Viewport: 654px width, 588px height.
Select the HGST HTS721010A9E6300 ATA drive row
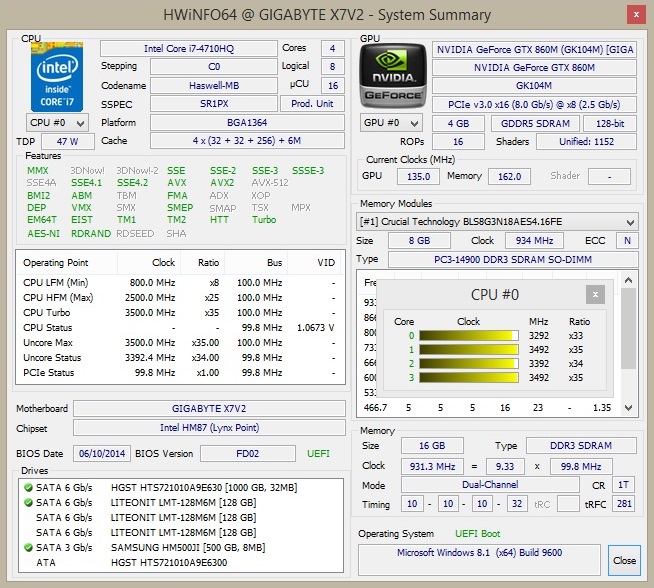[x=181, y=562]
